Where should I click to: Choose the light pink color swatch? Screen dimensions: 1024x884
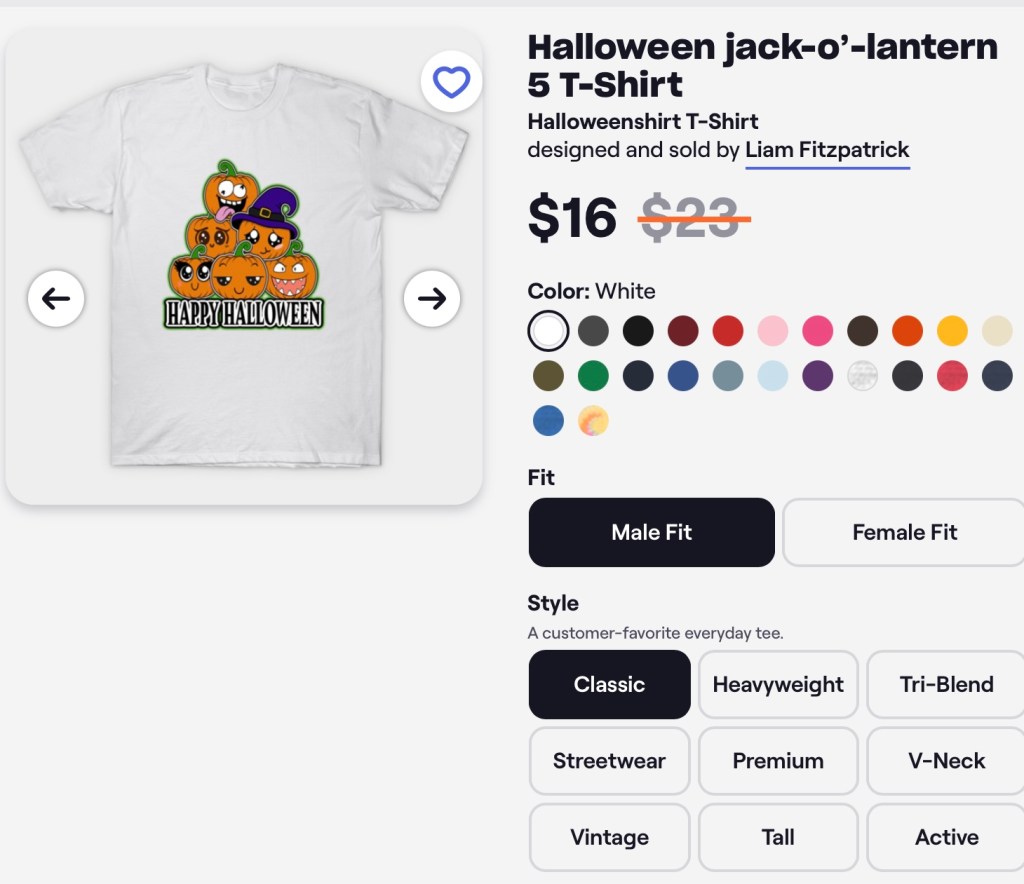773,330
